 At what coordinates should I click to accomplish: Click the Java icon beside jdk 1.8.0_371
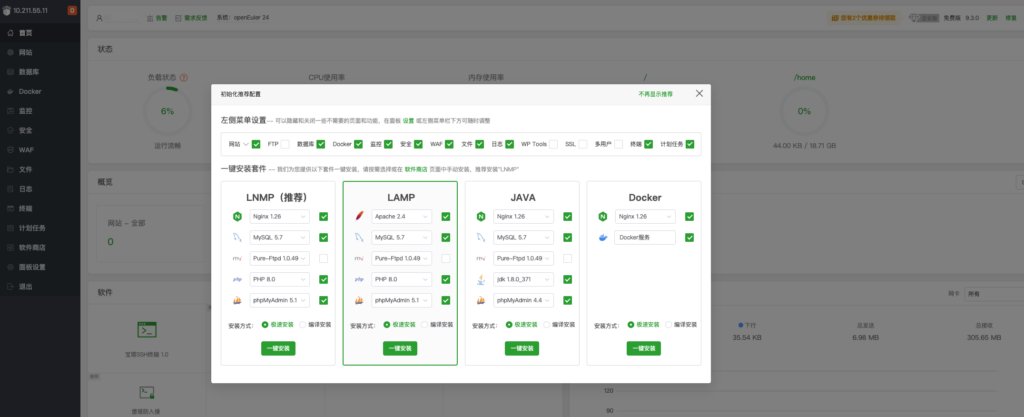(x=481, y=279)
